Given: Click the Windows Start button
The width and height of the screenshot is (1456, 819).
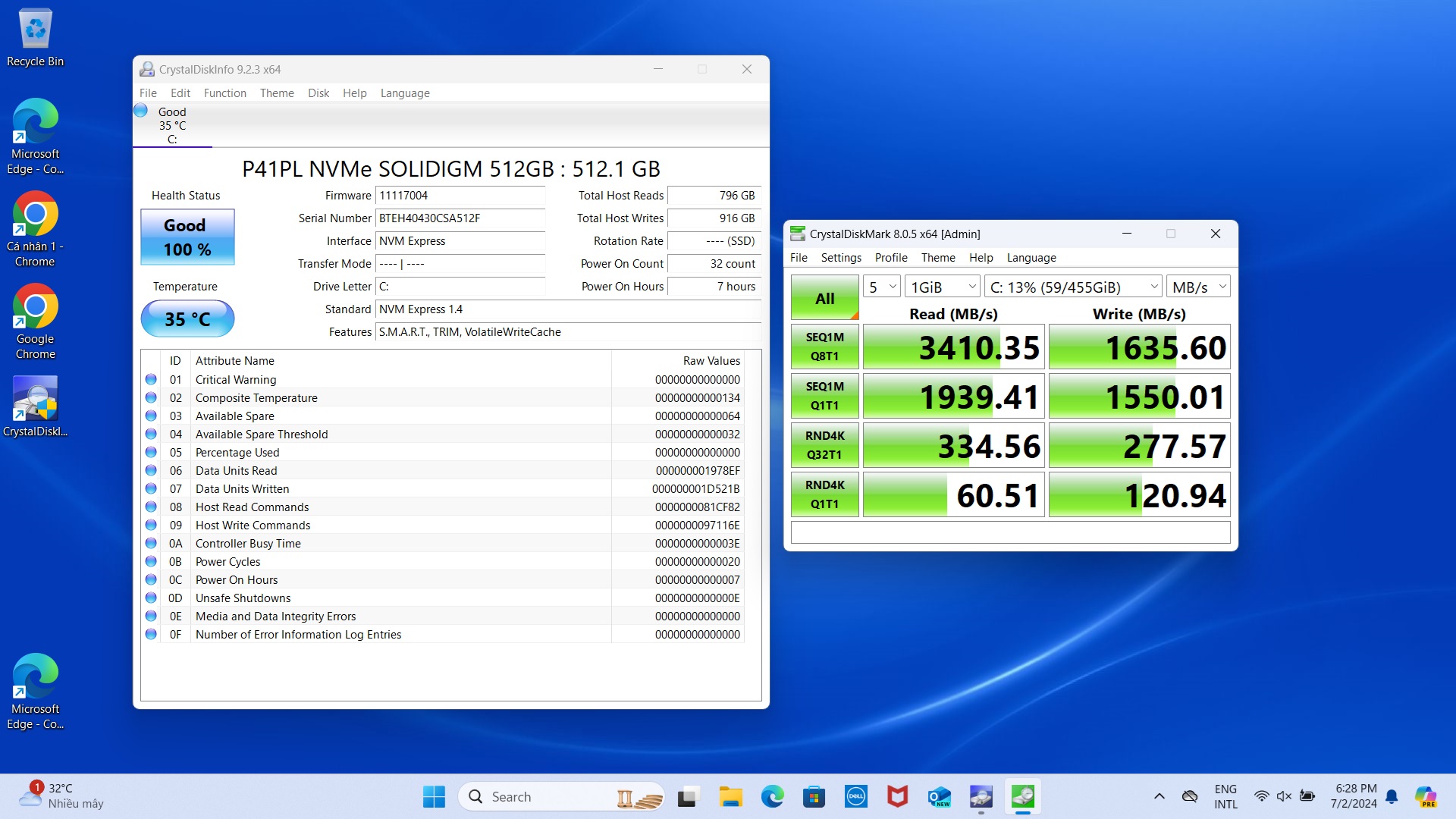Looking at the screenshot, I should click(434, 797).
